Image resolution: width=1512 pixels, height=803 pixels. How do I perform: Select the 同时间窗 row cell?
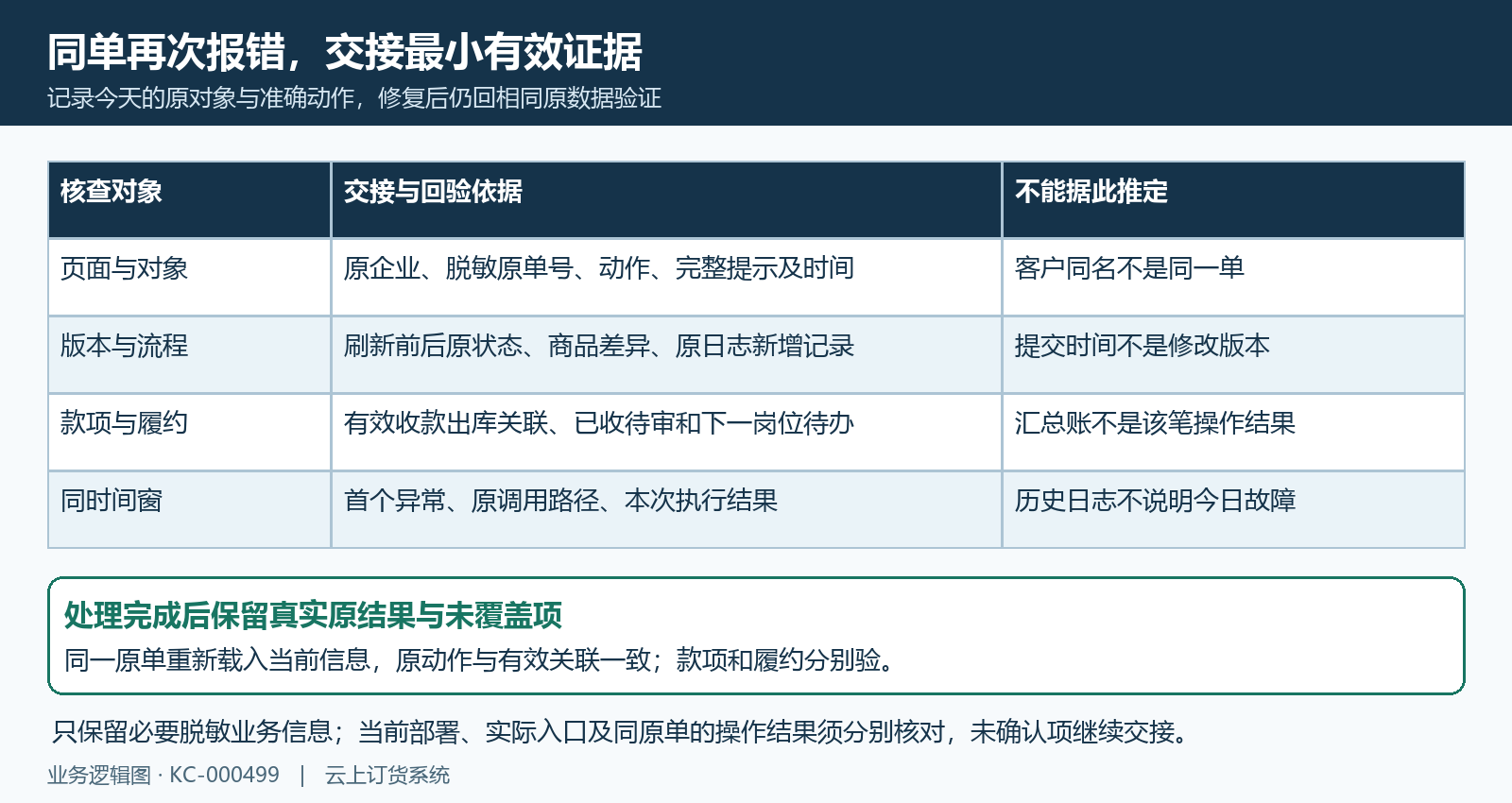click(x=190, y=510)
